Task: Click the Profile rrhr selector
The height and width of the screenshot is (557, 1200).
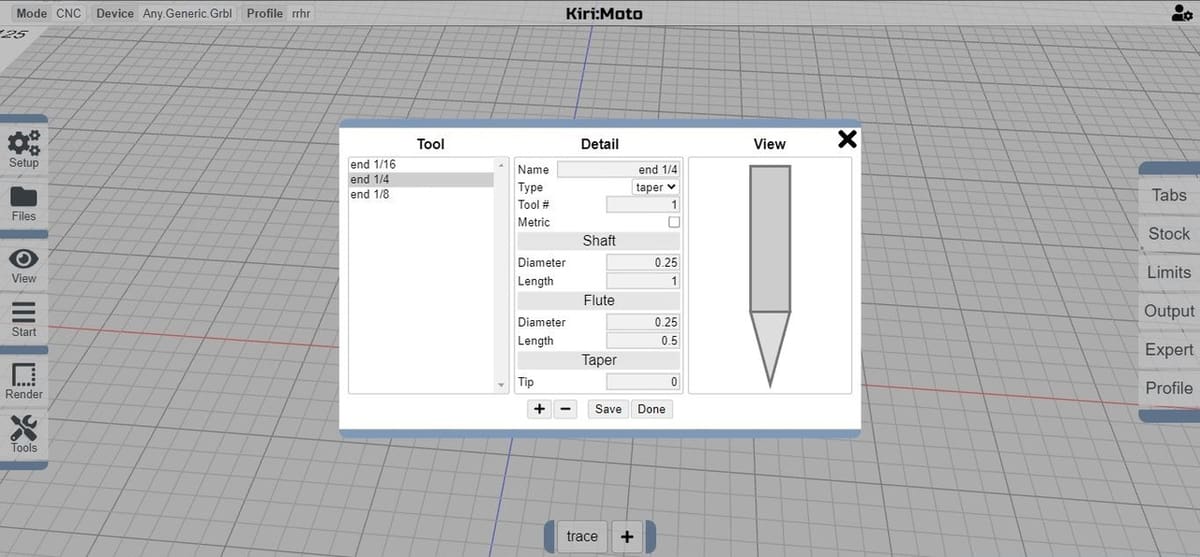Action: tap(279, 14)
